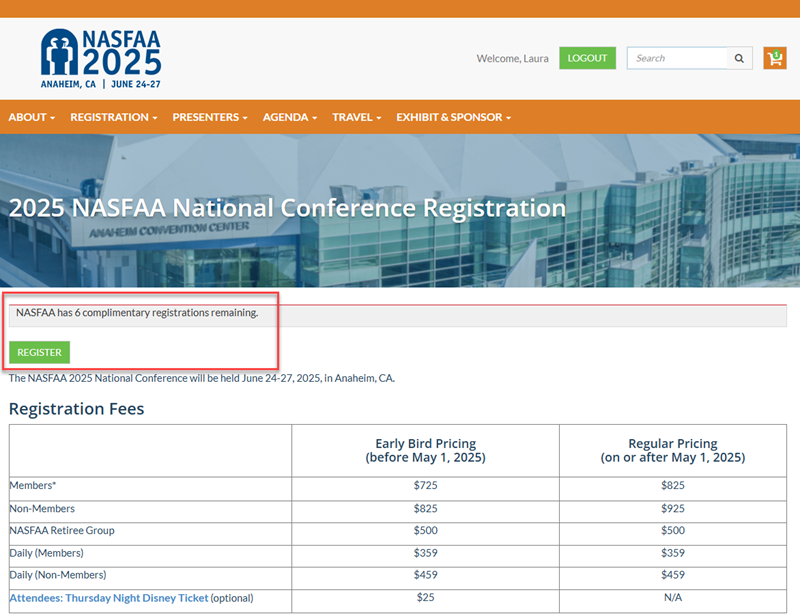Open the EXHIBIT & SPONSOR menu
Viewport: 800px width, 616px height.
click(x=454, y=117)
